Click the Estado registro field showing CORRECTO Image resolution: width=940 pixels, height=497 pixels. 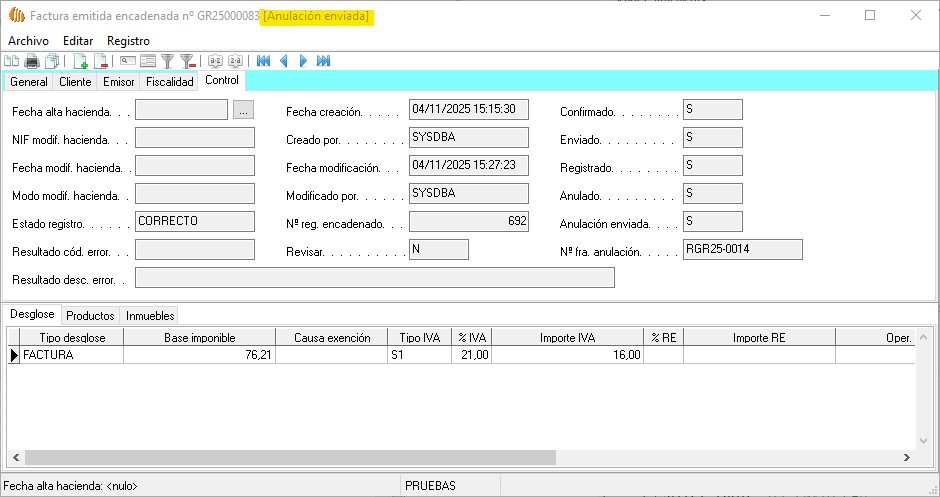point(194,221)
